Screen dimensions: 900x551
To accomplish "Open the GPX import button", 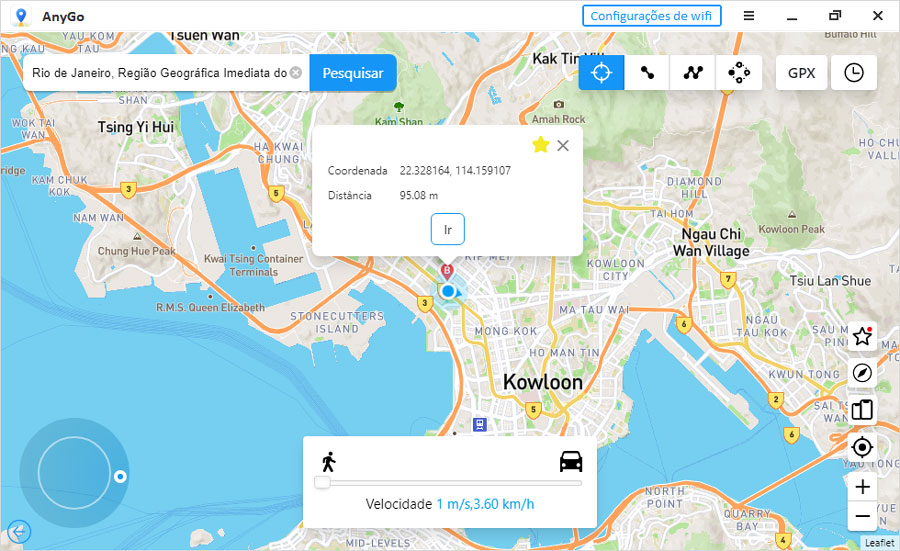I will (x=801, y=73).
